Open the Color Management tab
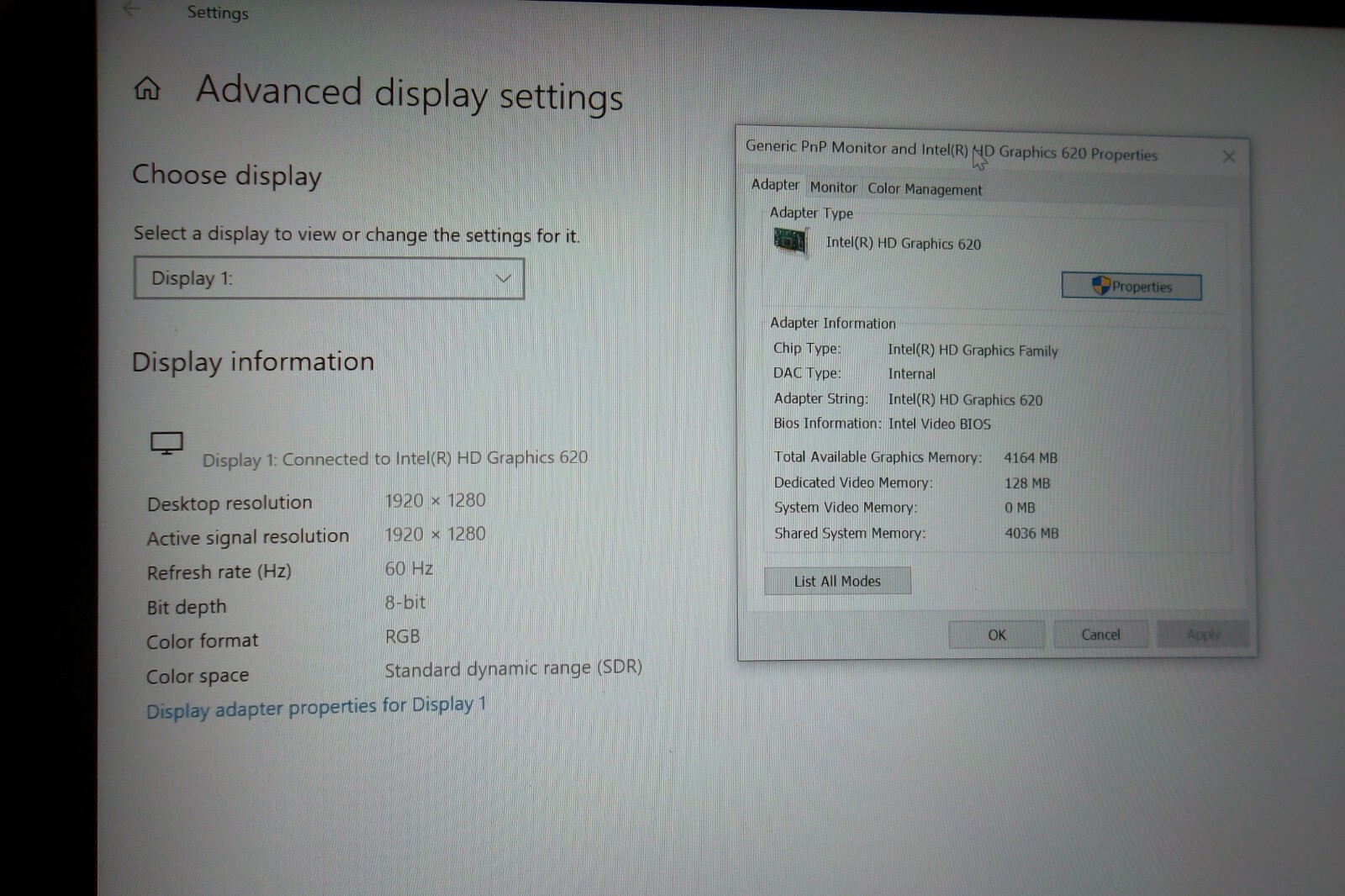 pyautogui.click(x=925, y=189)
